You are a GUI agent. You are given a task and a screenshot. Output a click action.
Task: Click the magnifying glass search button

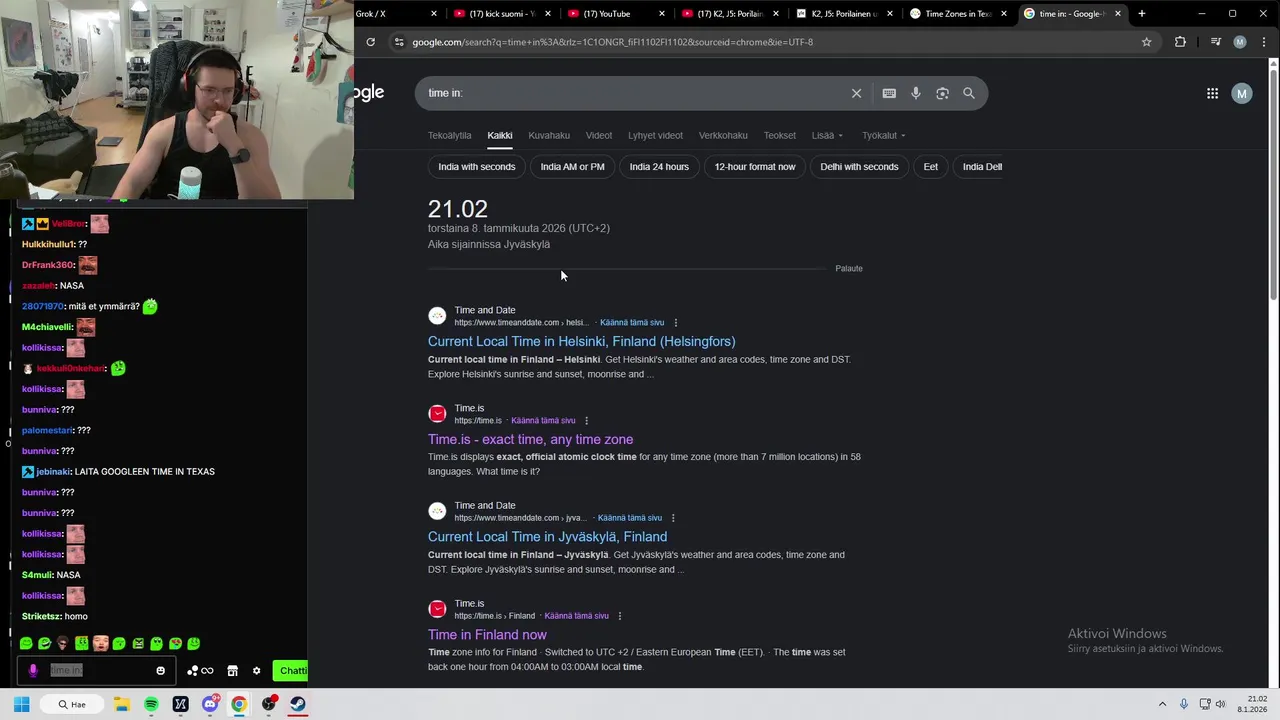click(x=969, y=93)
